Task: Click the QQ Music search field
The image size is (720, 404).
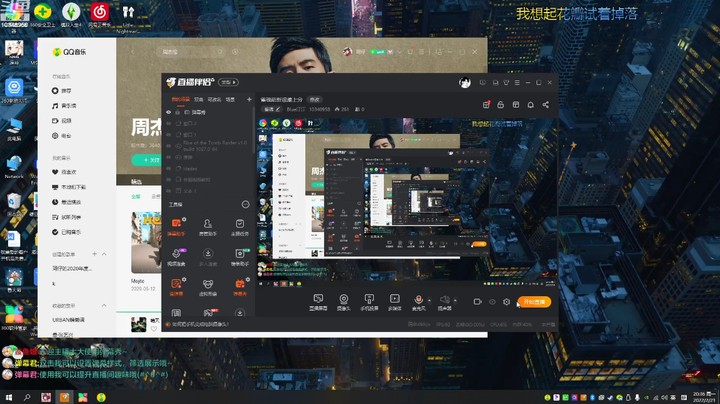Action: [x=192, y=52]
